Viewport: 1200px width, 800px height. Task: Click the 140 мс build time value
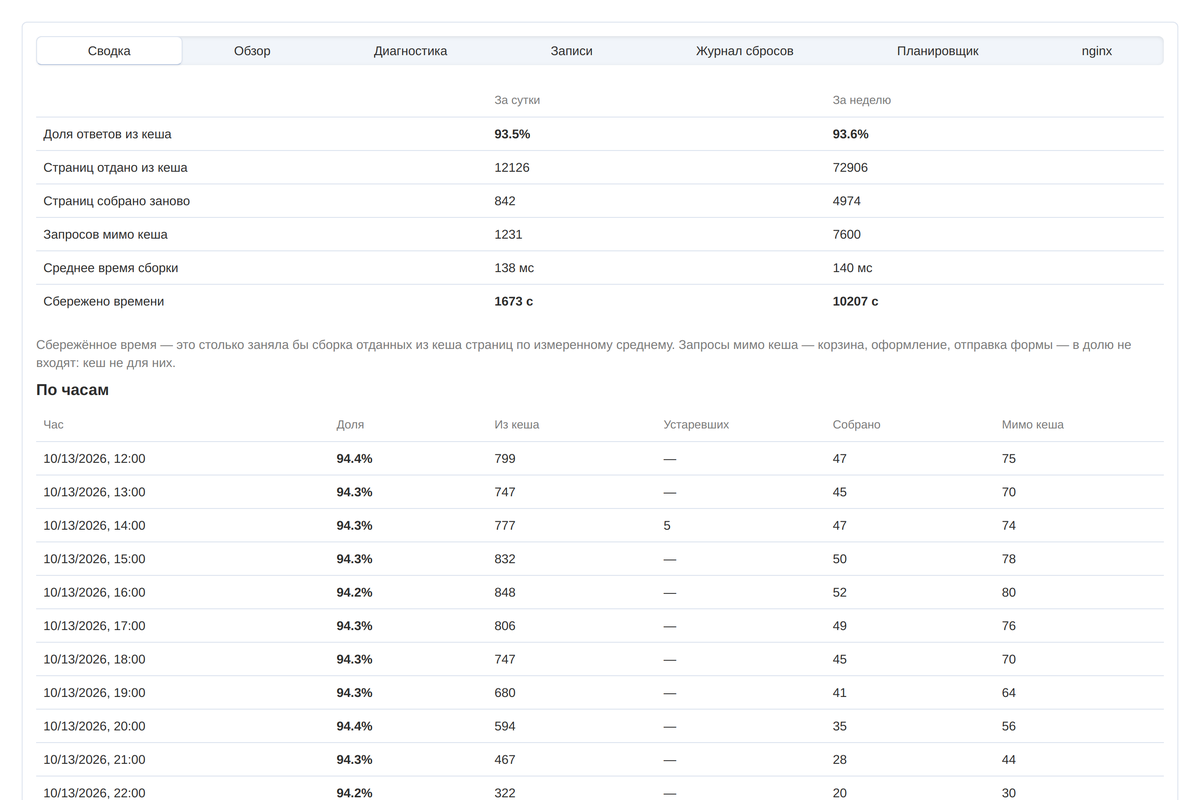[x=853, y=268]
